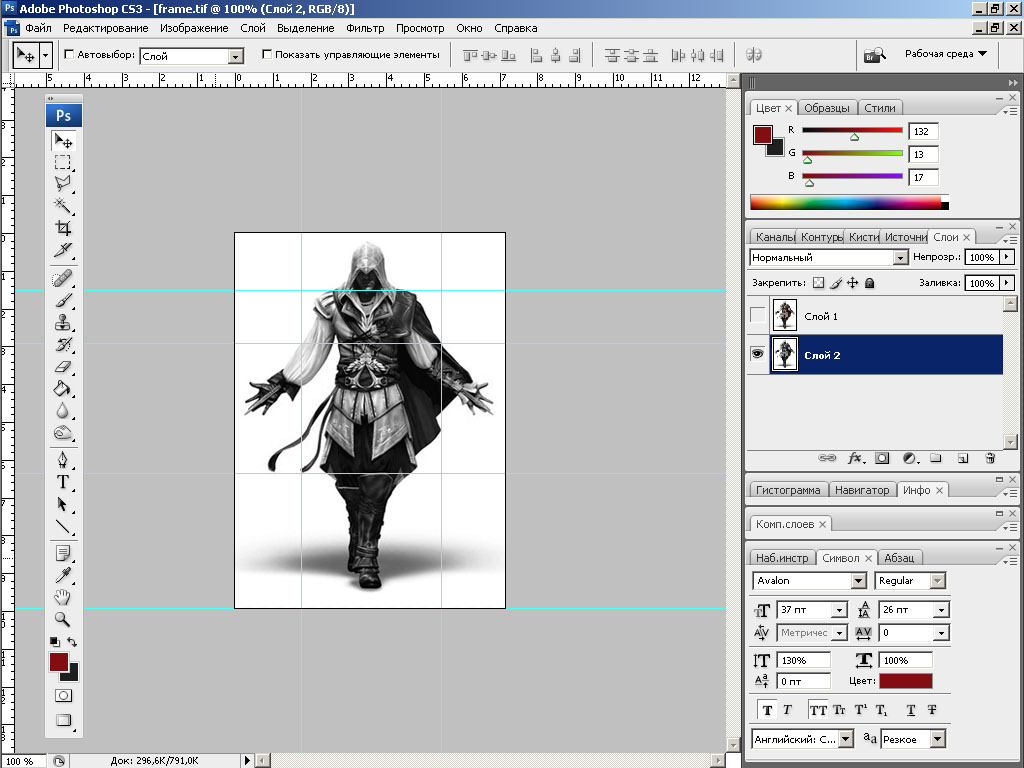
Task: Expand the Avalon font family dropdown
Action: [858, 581]
